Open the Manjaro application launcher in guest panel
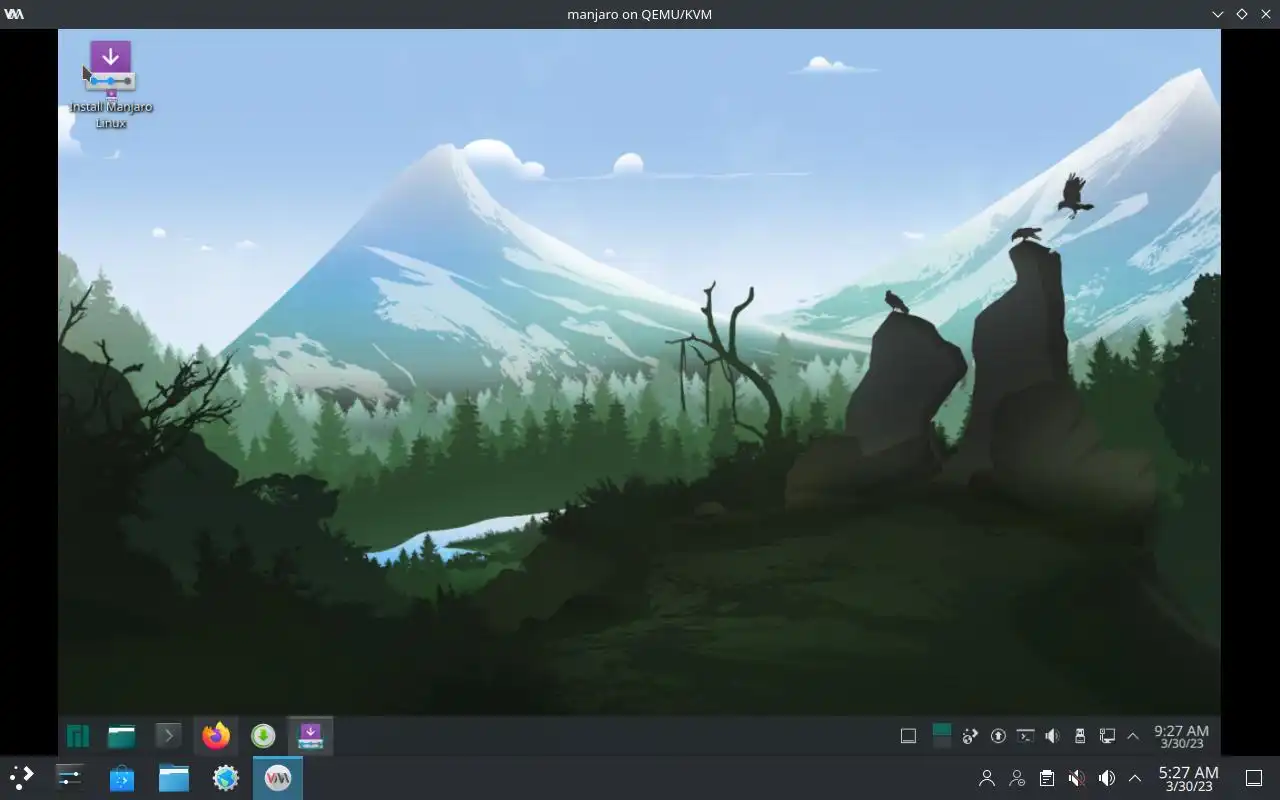Image resolution: width=1280 pixels, height=800 pixels. pos(78,737)
